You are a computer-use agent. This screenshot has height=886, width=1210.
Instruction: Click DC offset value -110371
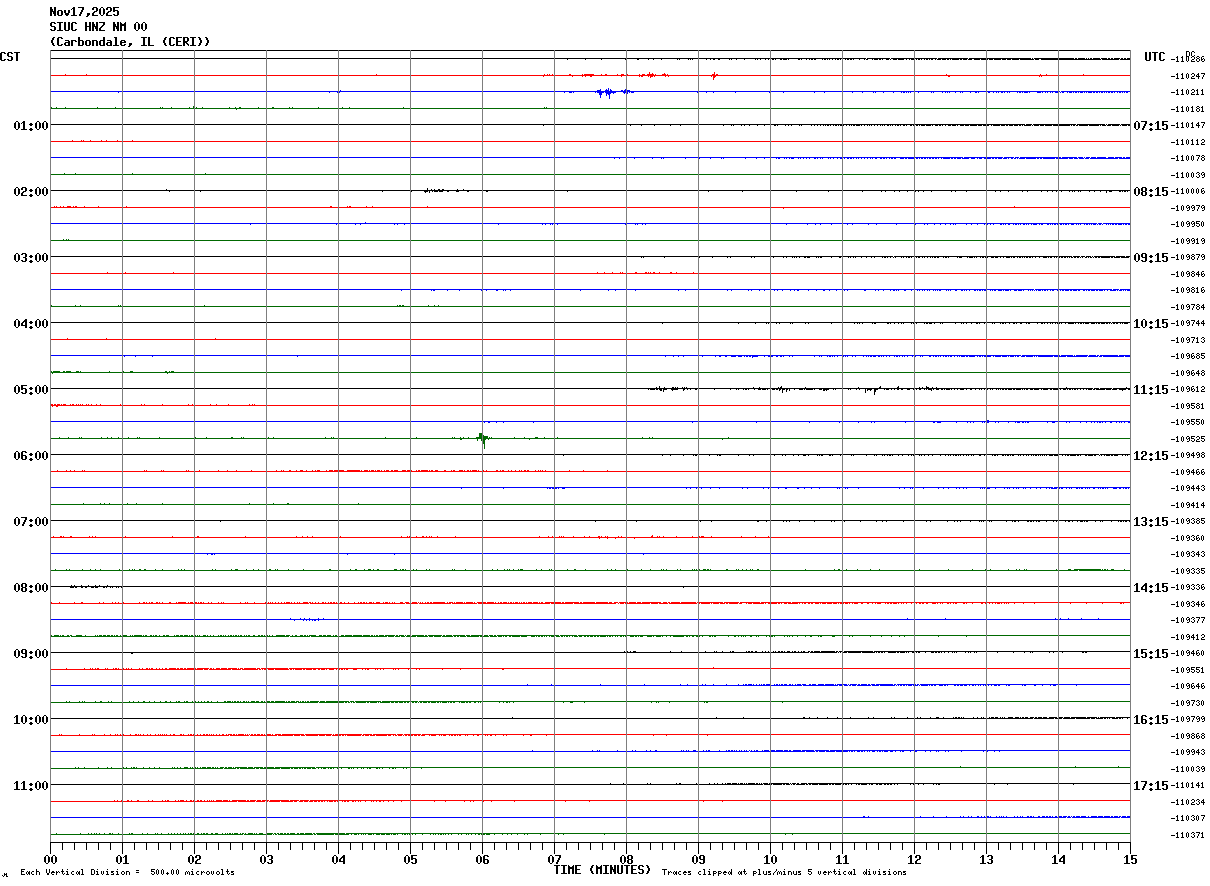[1188, 835]
